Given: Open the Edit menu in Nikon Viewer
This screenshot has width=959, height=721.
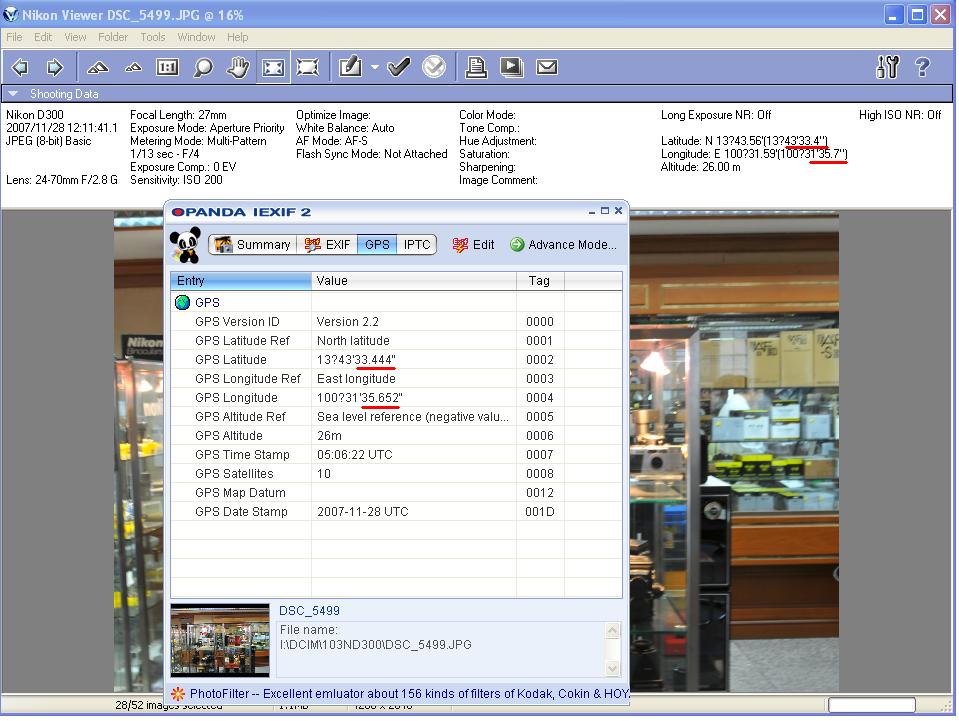Looking at the screenshot, I should click(43, 37).
